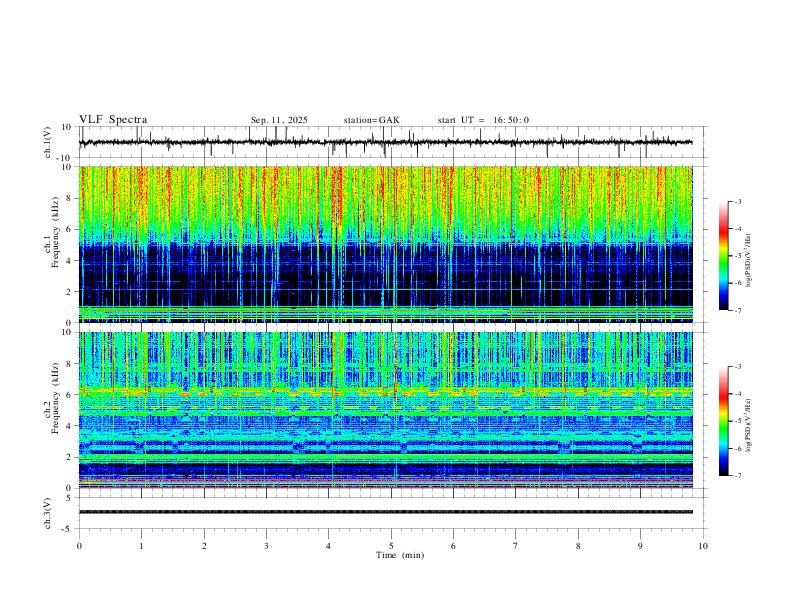The image size is (792, 612).
Task: Click time axis tick label "3"
Action: [266, 546]
